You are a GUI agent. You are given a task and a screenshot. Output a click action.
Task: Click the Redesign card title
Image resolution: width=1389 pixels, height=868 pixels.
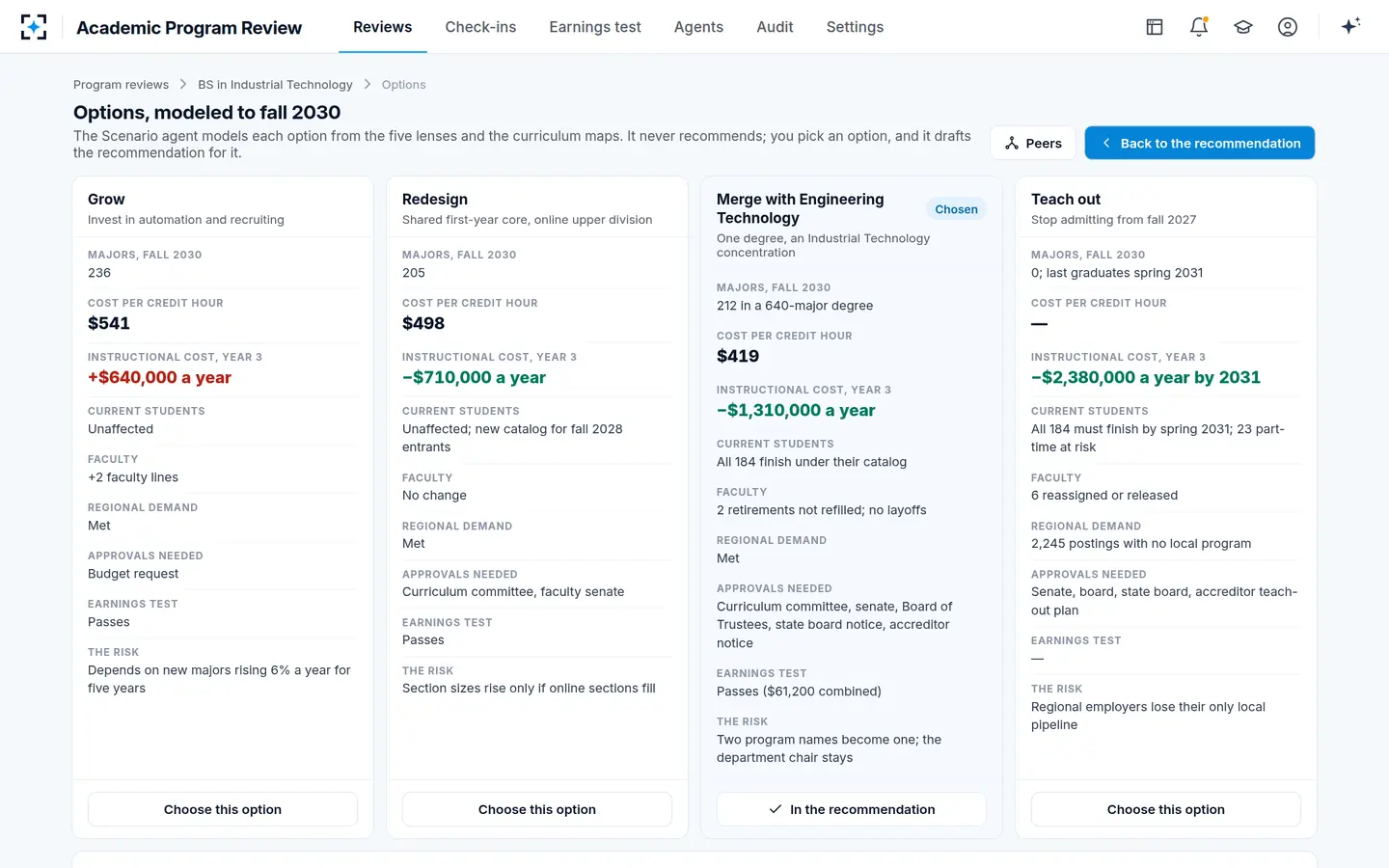(435, 200)
